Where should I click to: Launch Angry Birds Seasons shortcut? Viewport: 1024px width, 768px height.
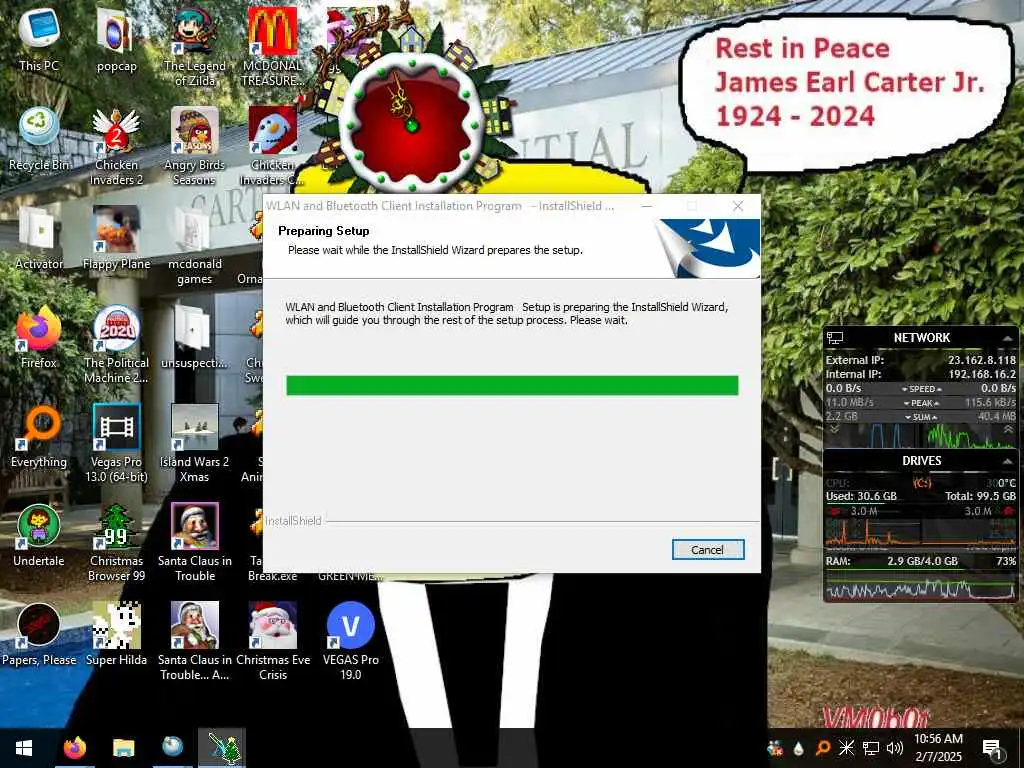tap(195, 145)
